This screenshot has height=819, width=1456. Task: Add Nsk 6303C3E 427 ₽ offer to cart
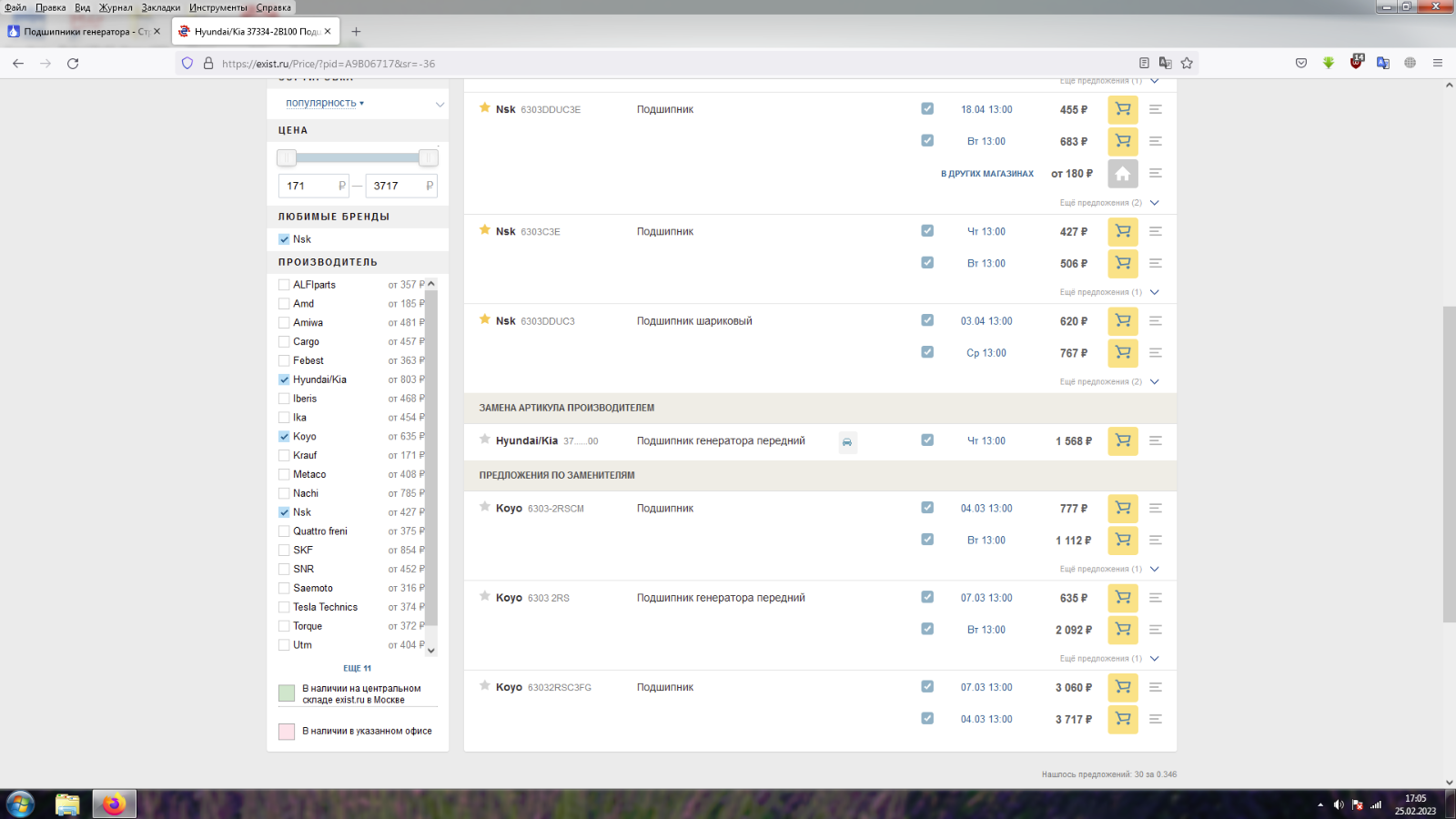pyautogui.click(x=1123, y=231)
